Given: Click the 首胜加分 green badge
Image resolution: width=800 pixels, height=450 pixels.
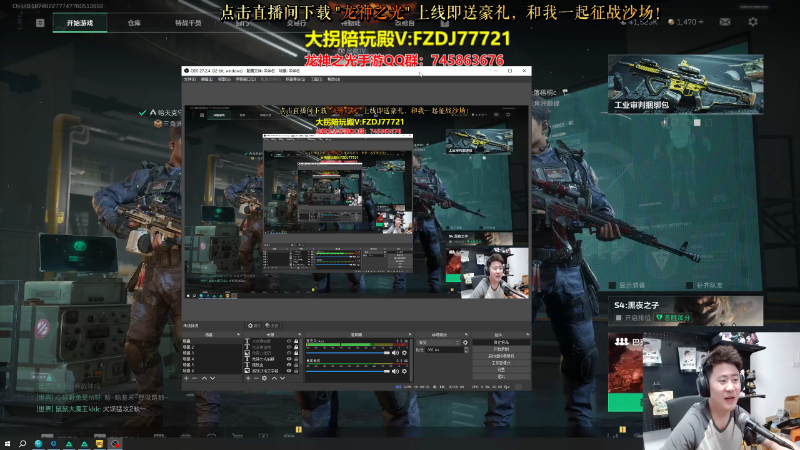Looking at the screenshot, I should (x=673, y=317).
